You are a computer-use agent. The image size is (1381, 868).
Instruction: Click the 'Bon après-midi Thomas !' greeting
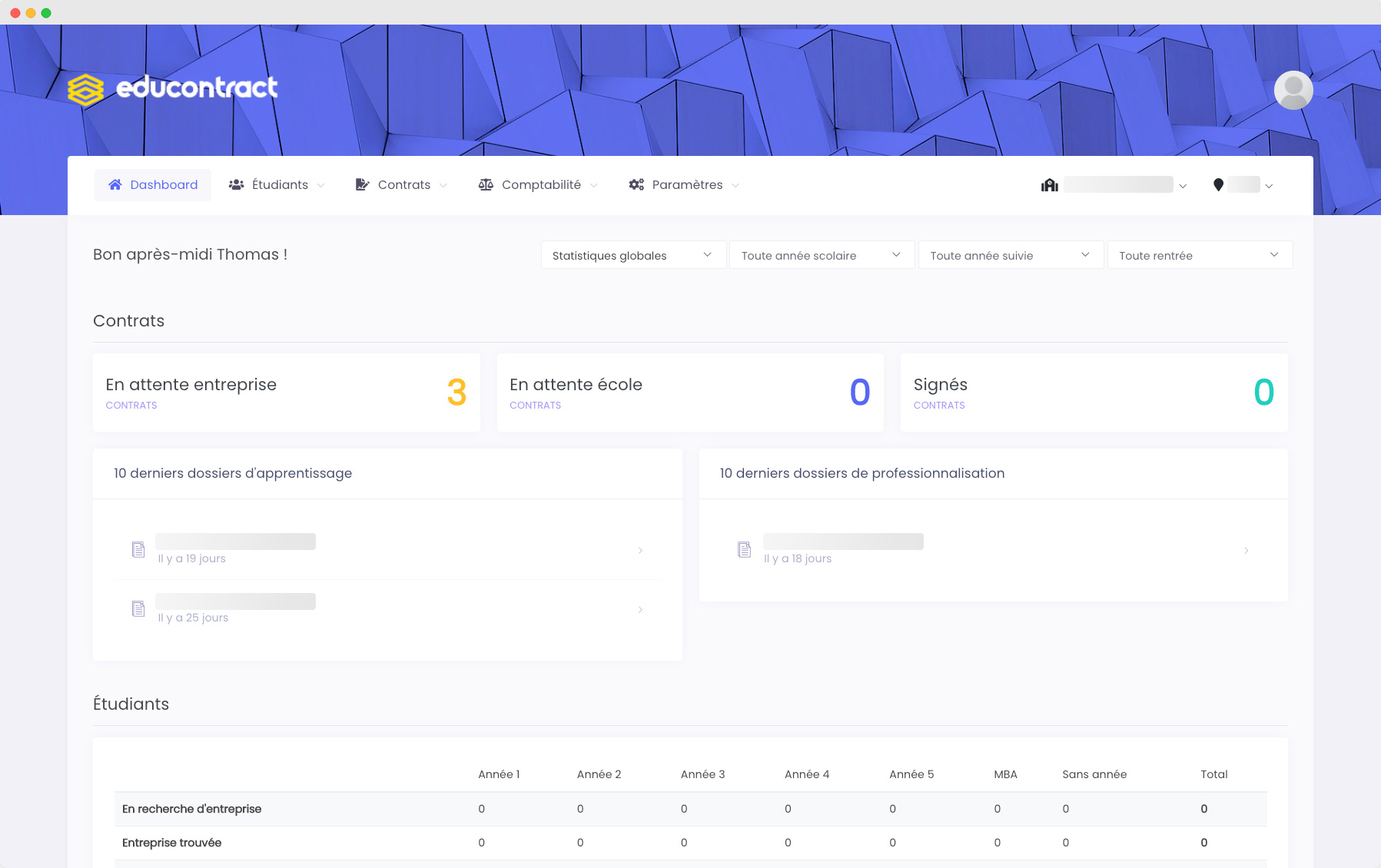(190, 255)
